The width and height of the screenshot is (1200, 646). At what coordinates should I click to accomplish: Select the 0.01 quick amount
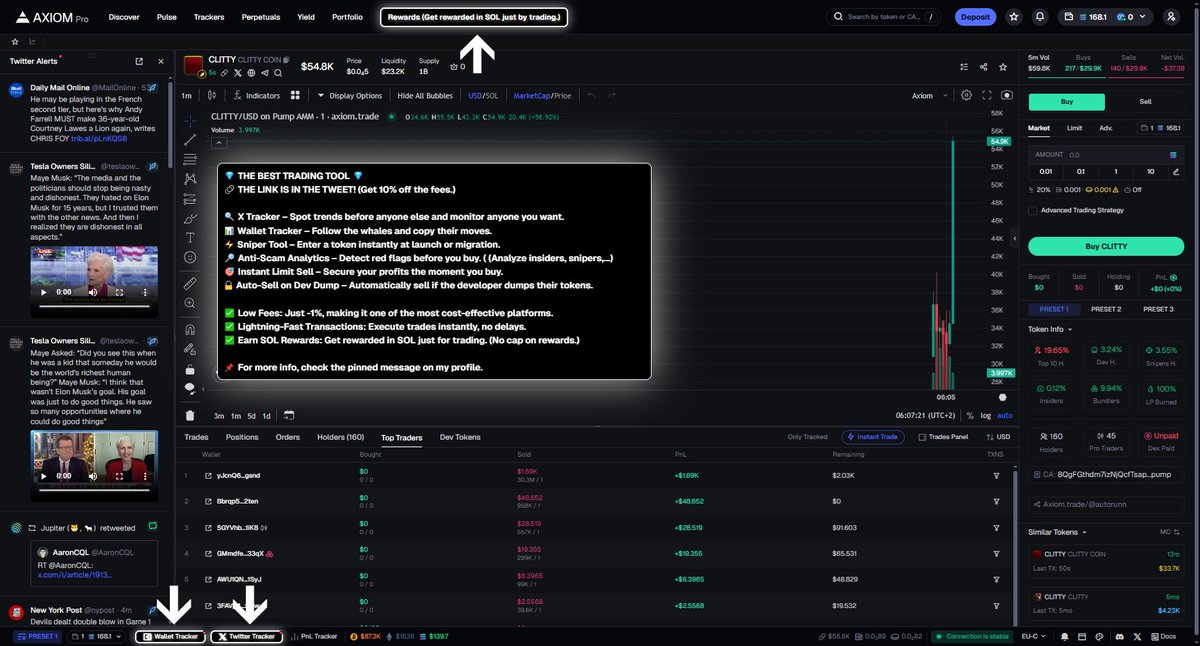click(x=1045, y=172)
